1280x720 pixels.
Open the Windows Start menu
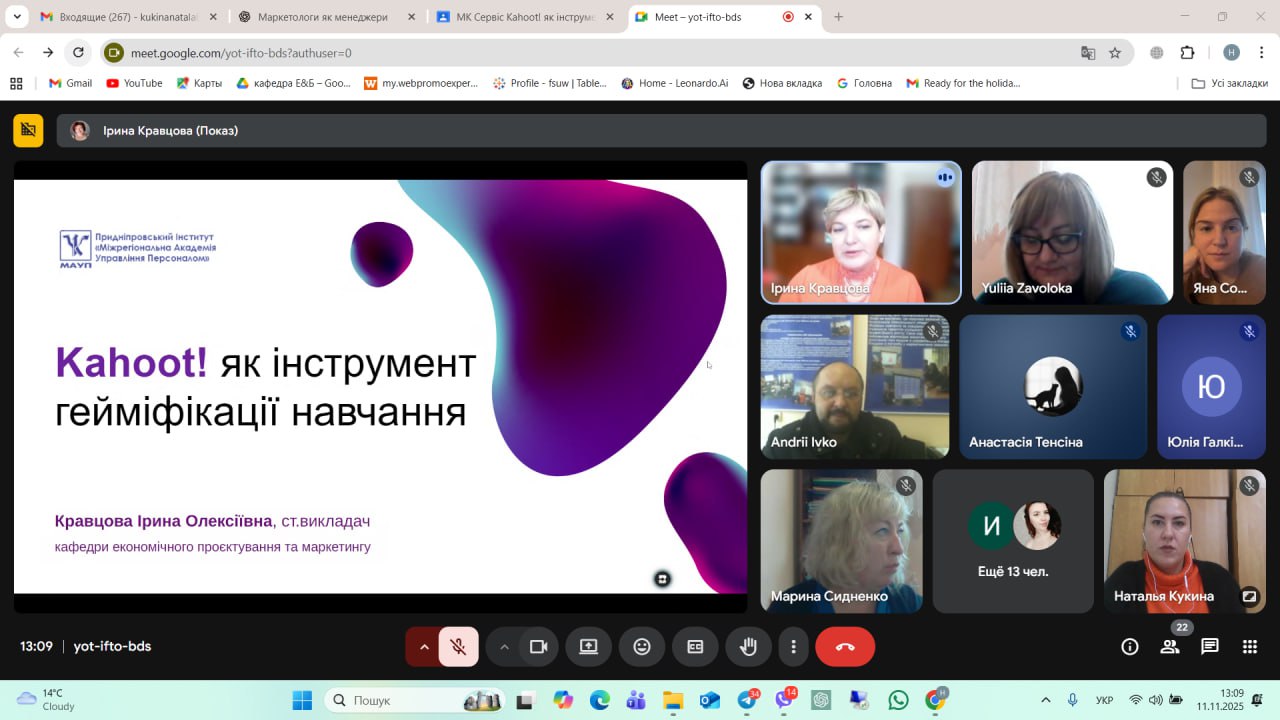pyautogui.click(x=302, y=700)
